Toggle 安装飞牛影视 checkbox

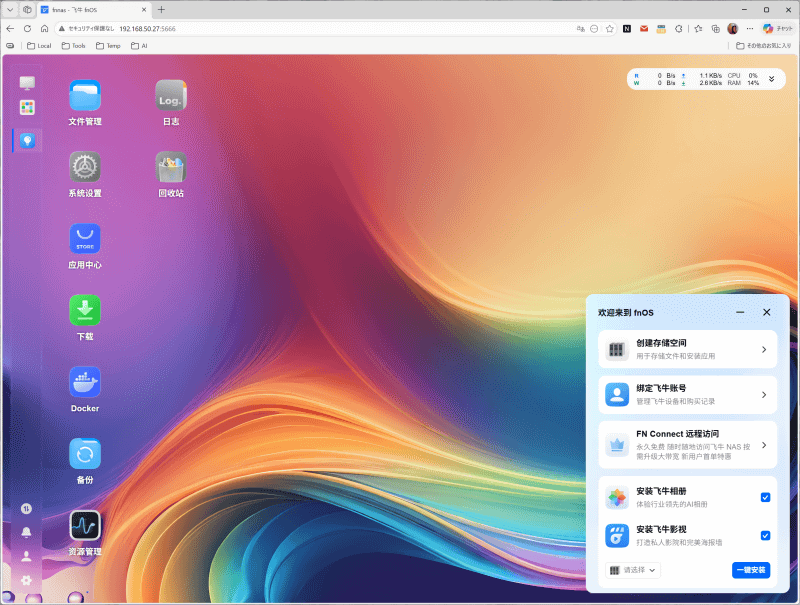click(x=765, y=535)
